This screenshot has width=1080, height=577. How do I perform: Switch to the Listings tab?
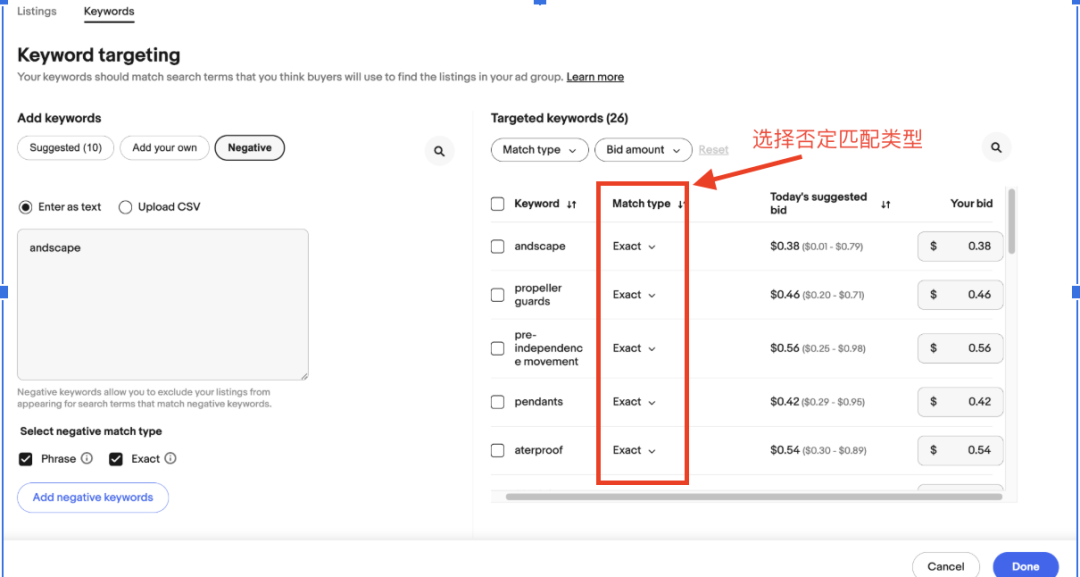click(x=37, y=11)
